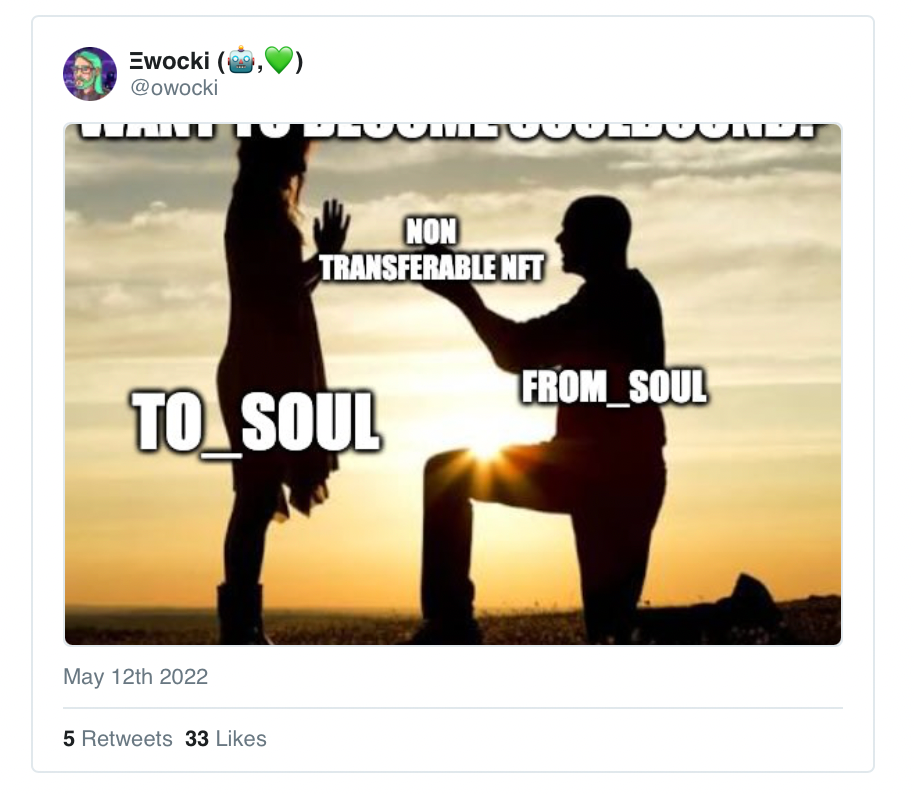Click the May 12th 2022 timestamp
The height and width of the screenshot is (794, 914).
tap(135, 677)
